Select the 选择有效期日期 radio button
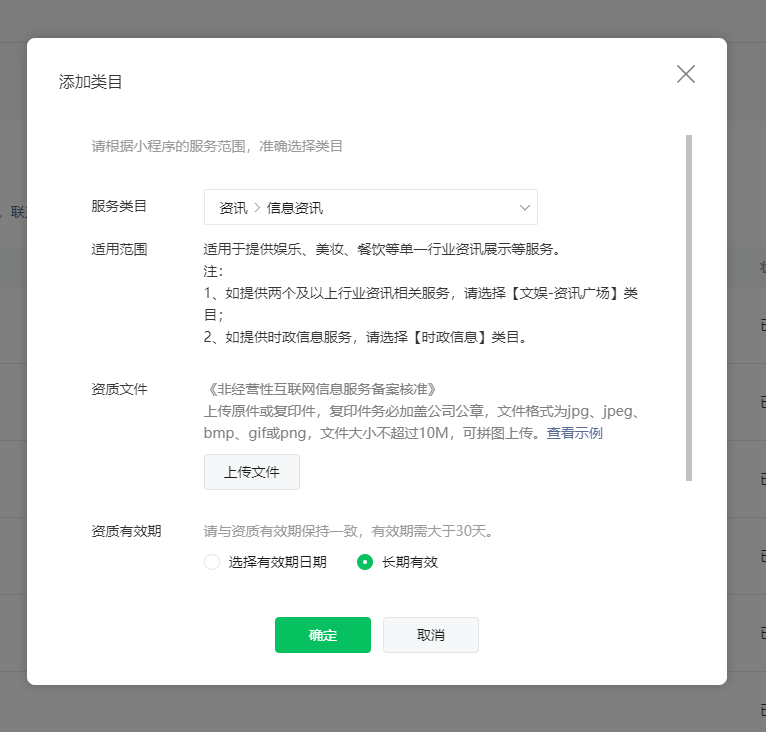 [x=212, y=562]
